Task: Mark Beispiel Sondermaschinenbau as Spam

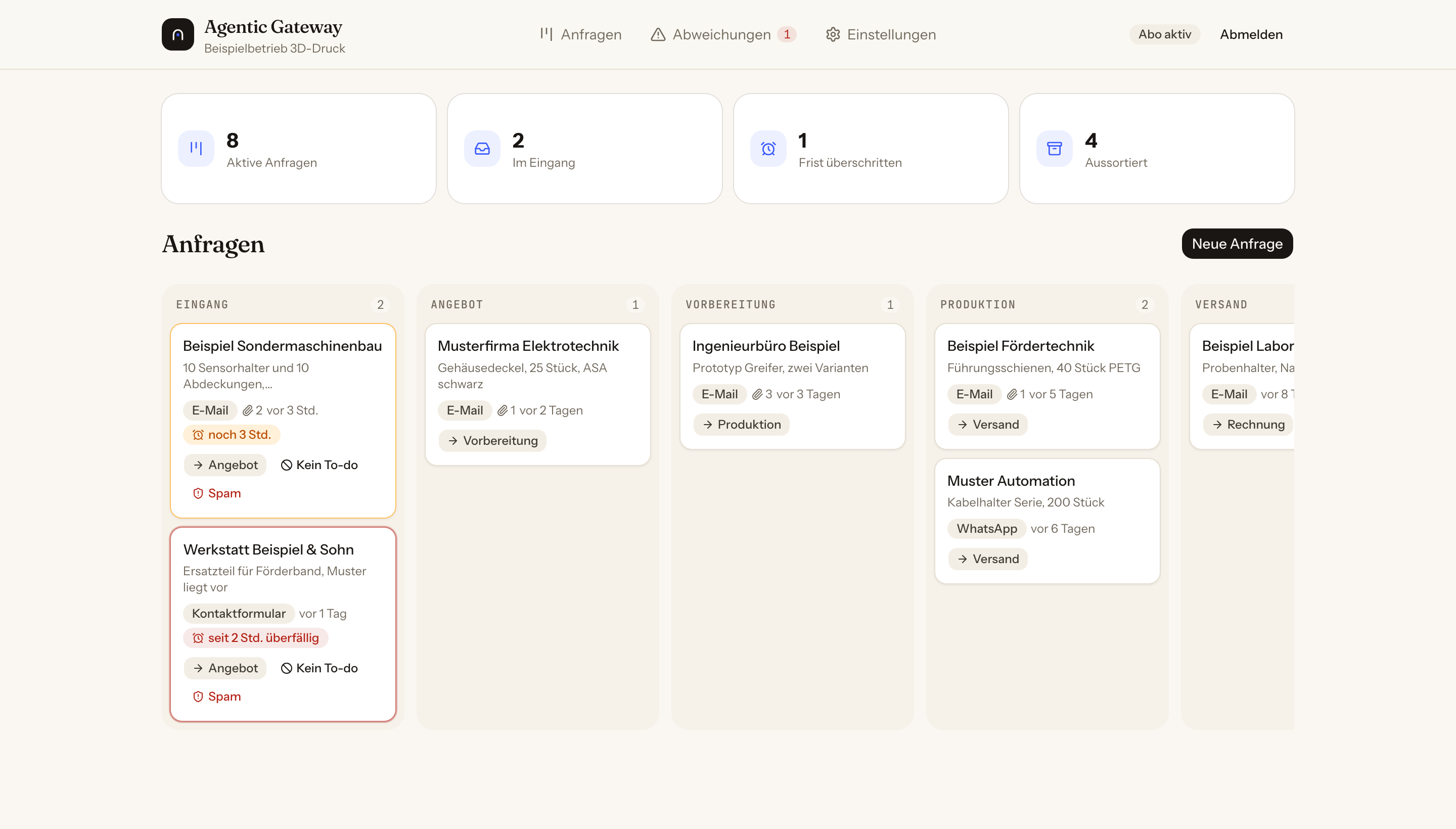Action: [217, 493]
